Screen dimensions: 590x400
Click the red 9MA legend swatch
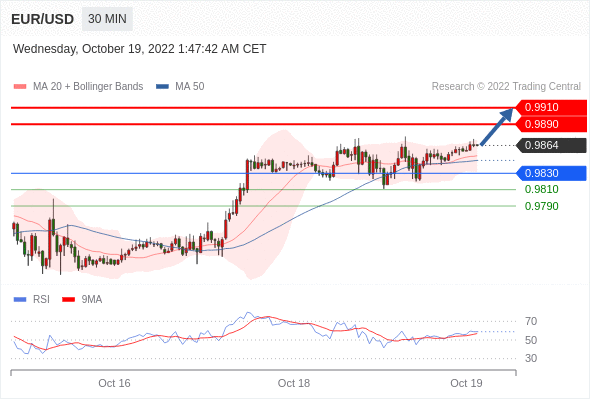(68, 300)
